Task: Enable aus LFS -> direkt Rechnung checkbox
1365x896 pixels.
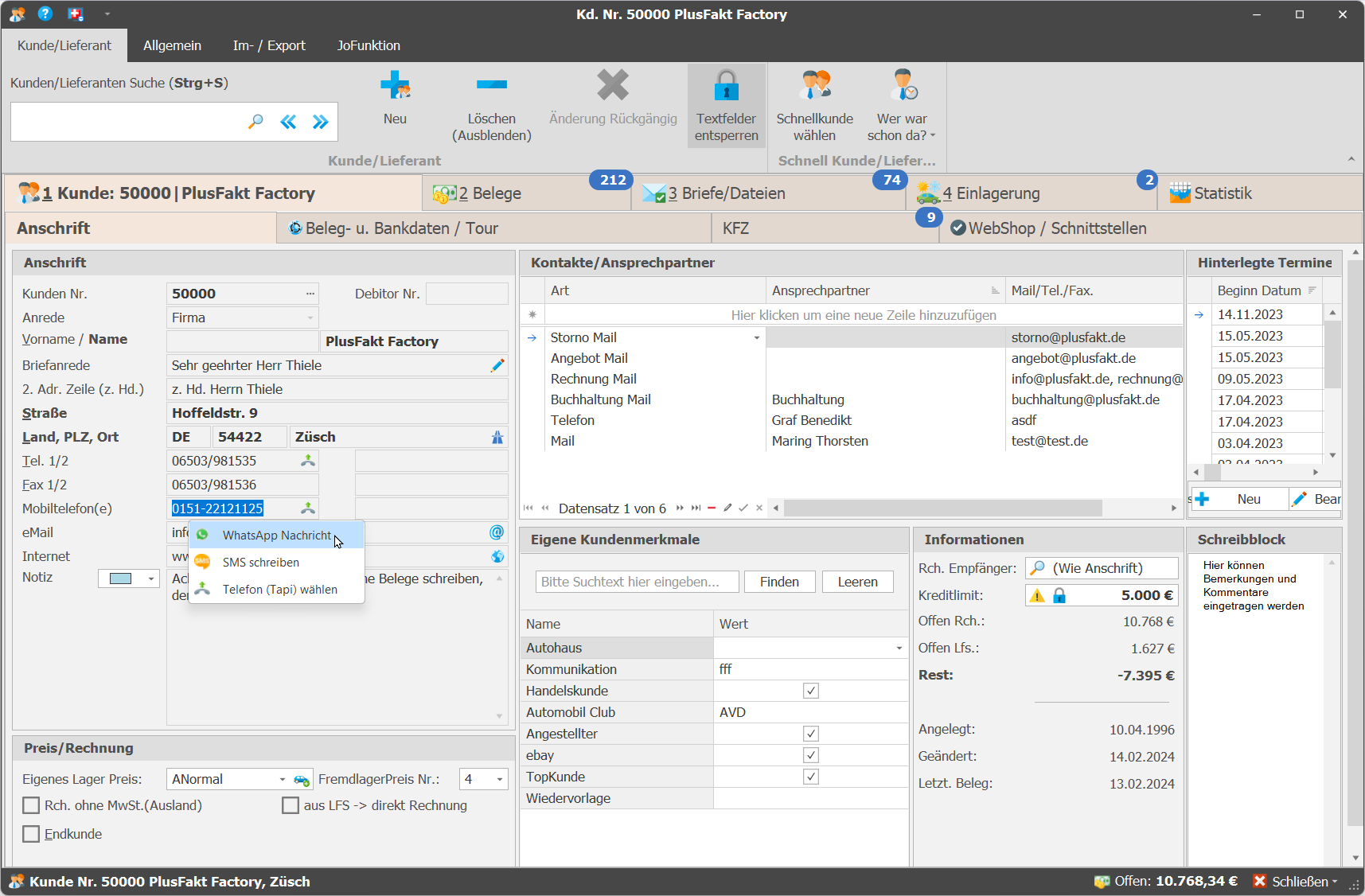Action: [291, 805]
